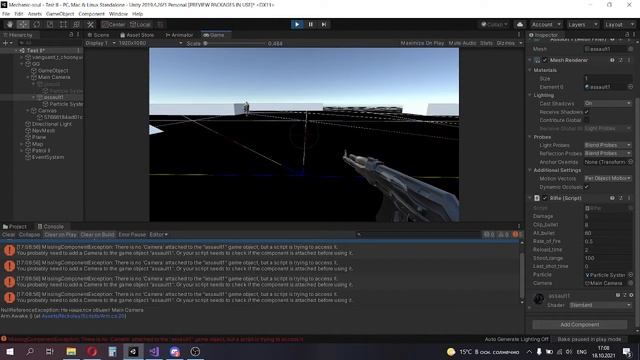
Task: Toggle the Contribute Global checkbox
Action: [x=587, y=120]
